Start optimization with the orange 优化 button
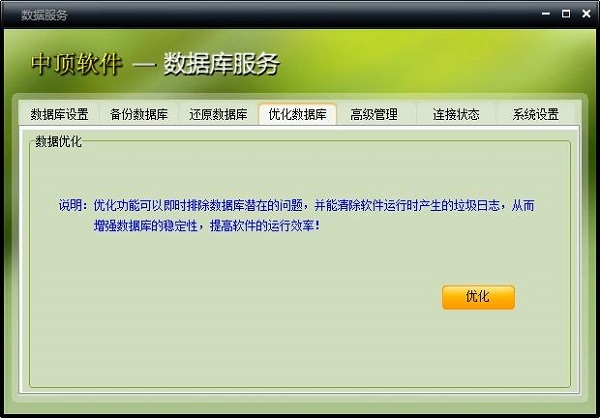The image size is (600, 418). pyautogui.click(x=478, y=297)
